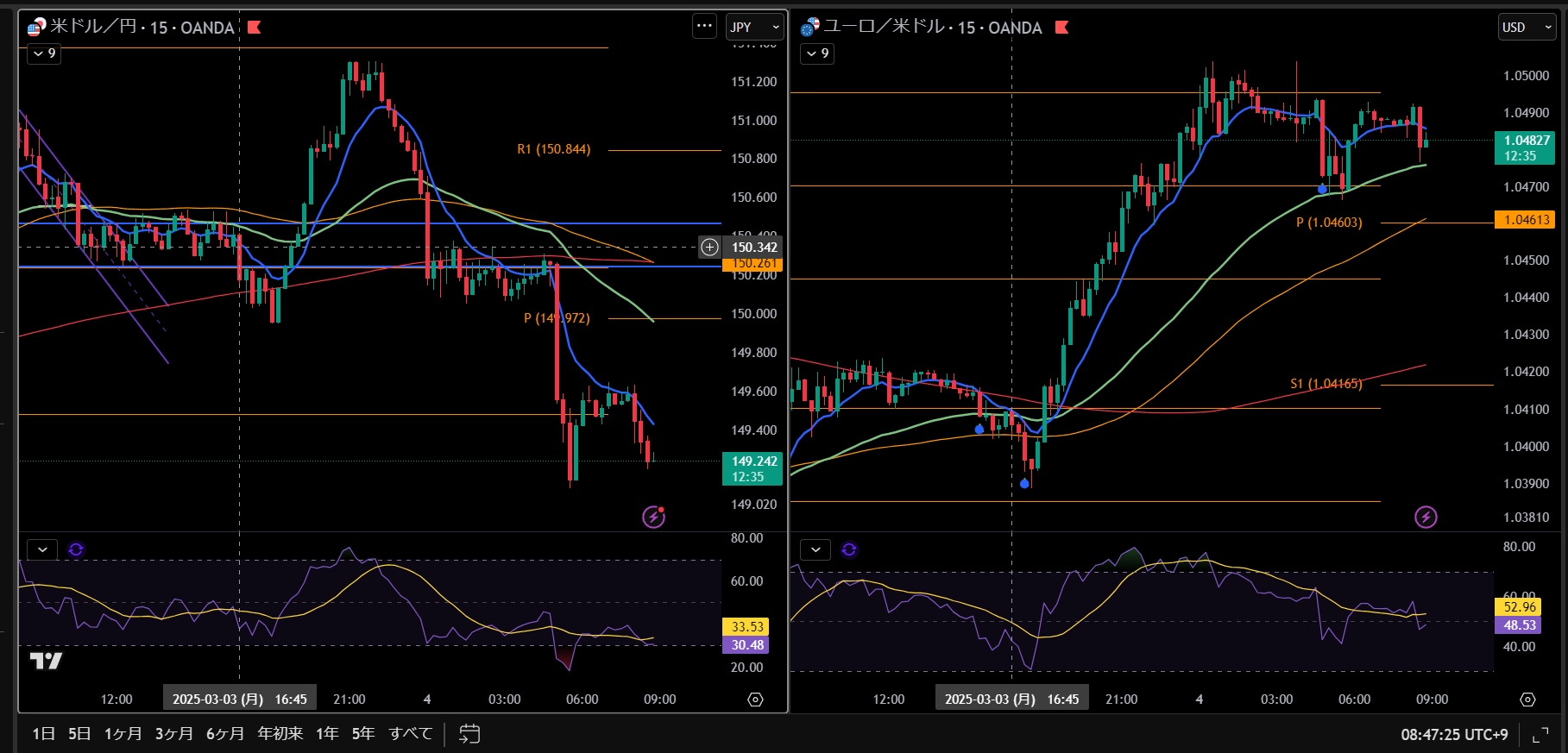Open the JPY currency dropdown
Viewport: 1568px width, 753px height.
coord(754,27)
